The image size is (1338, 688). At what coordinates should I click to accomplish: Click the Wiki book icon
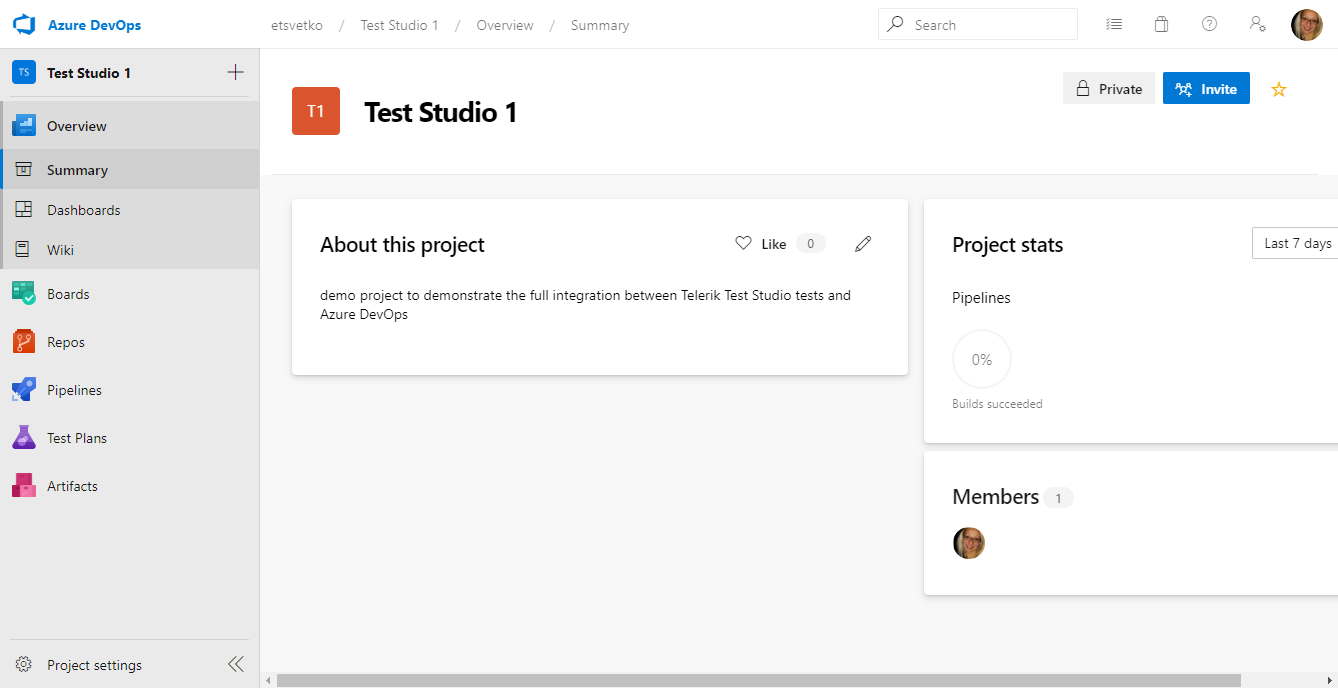23,250
